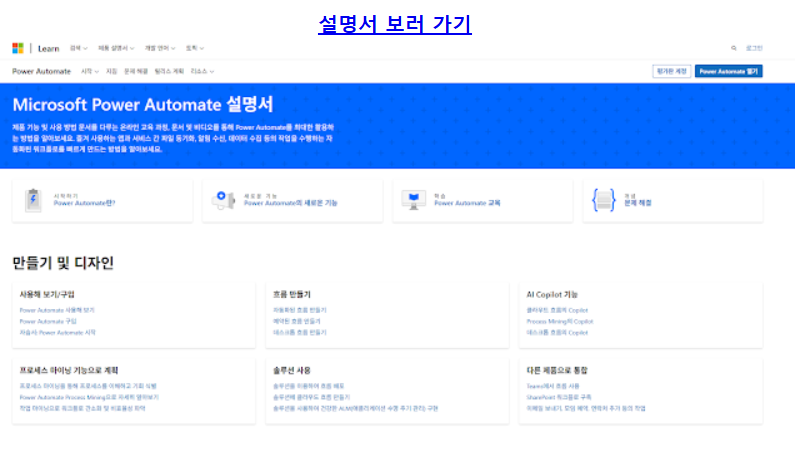Open the 문제 해결 nav item
Screen dimensions: 808x453
click(136, 71)
